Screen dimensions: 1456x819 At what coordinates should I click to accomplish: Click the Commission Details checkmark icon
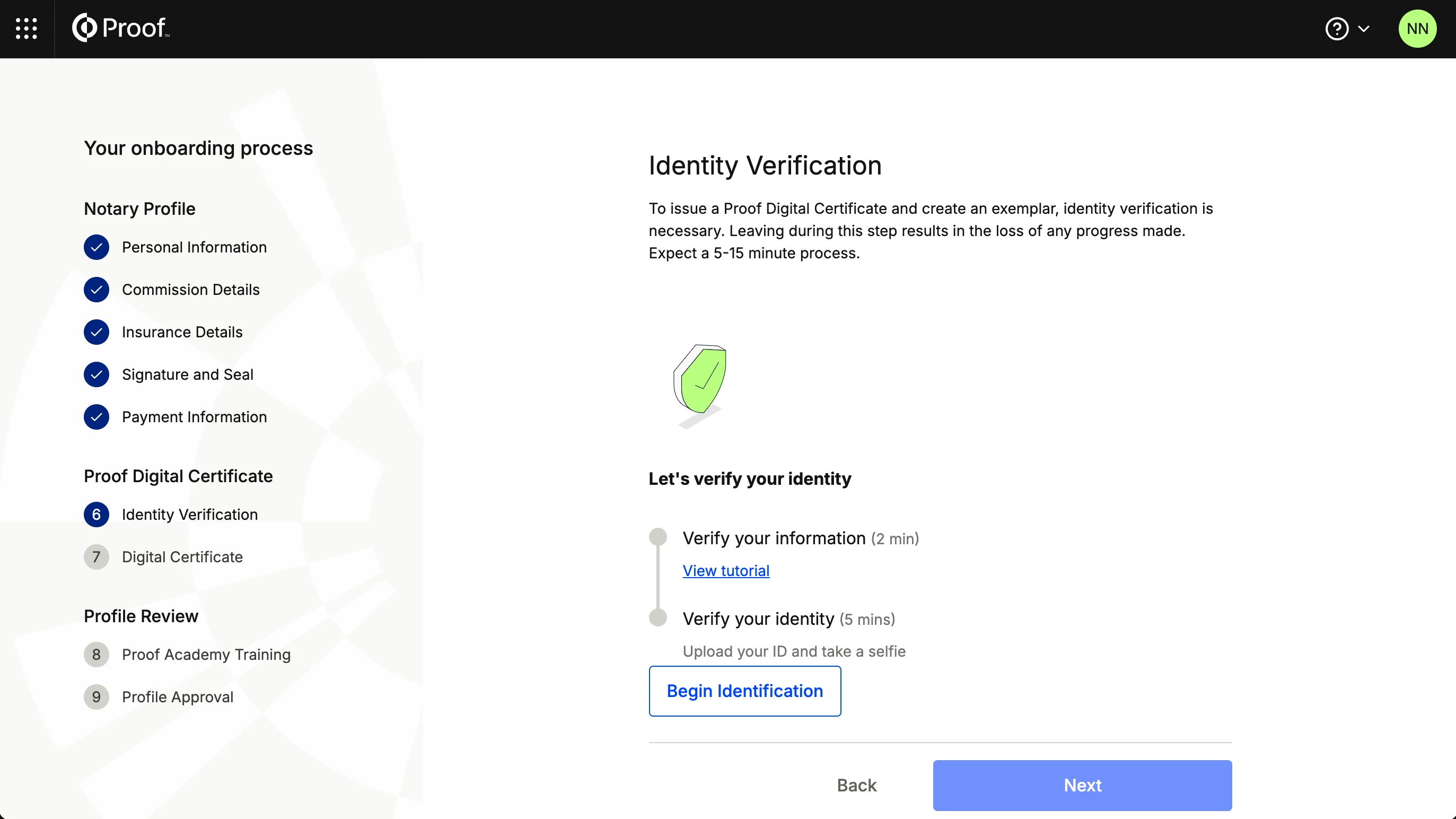coord(96,290)
